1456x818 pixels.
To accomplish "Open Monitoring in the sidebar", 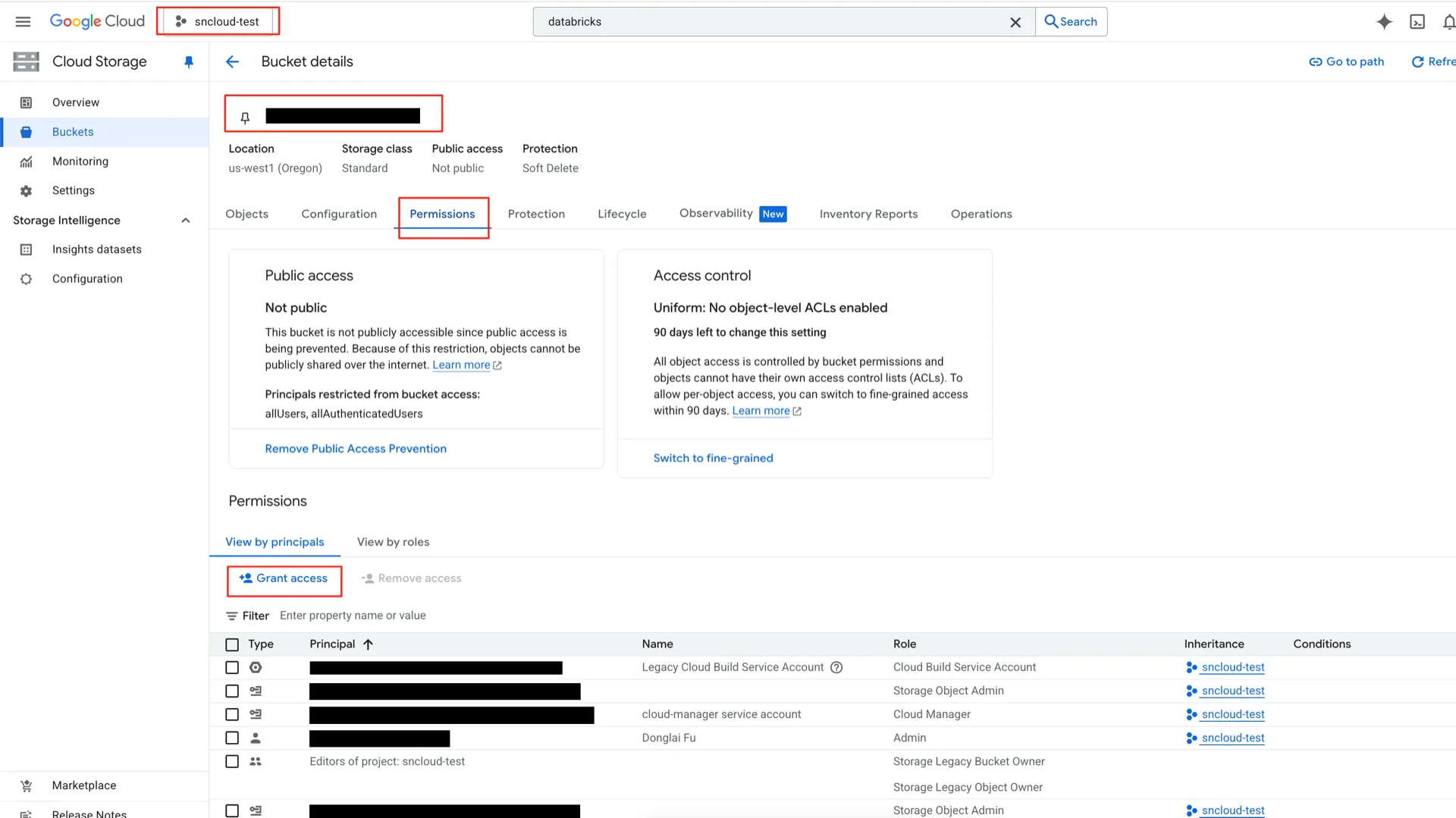I will click(x=80, y=161).
